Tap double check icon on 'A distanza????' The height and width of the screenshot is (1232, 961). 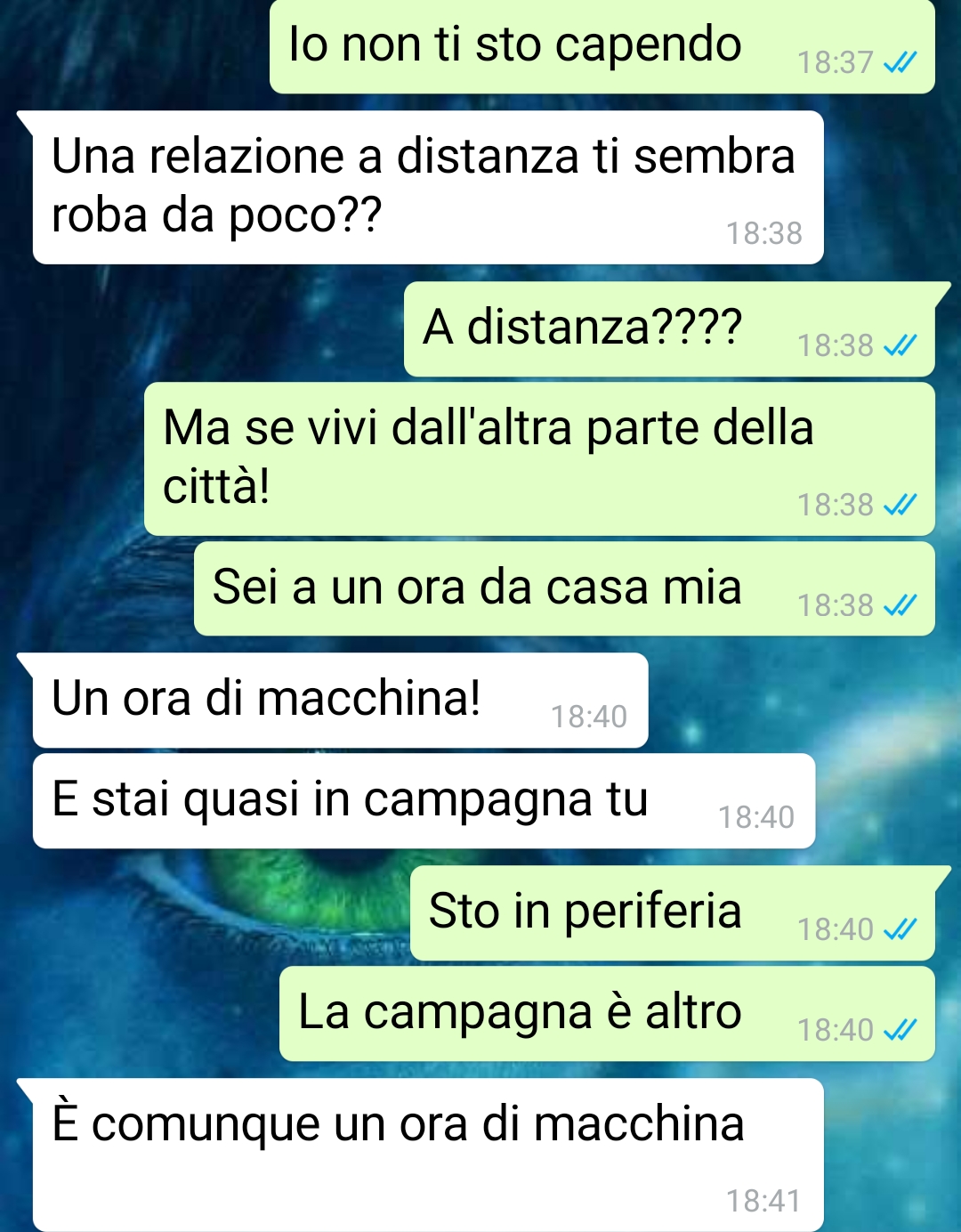[x=900, y=345]
